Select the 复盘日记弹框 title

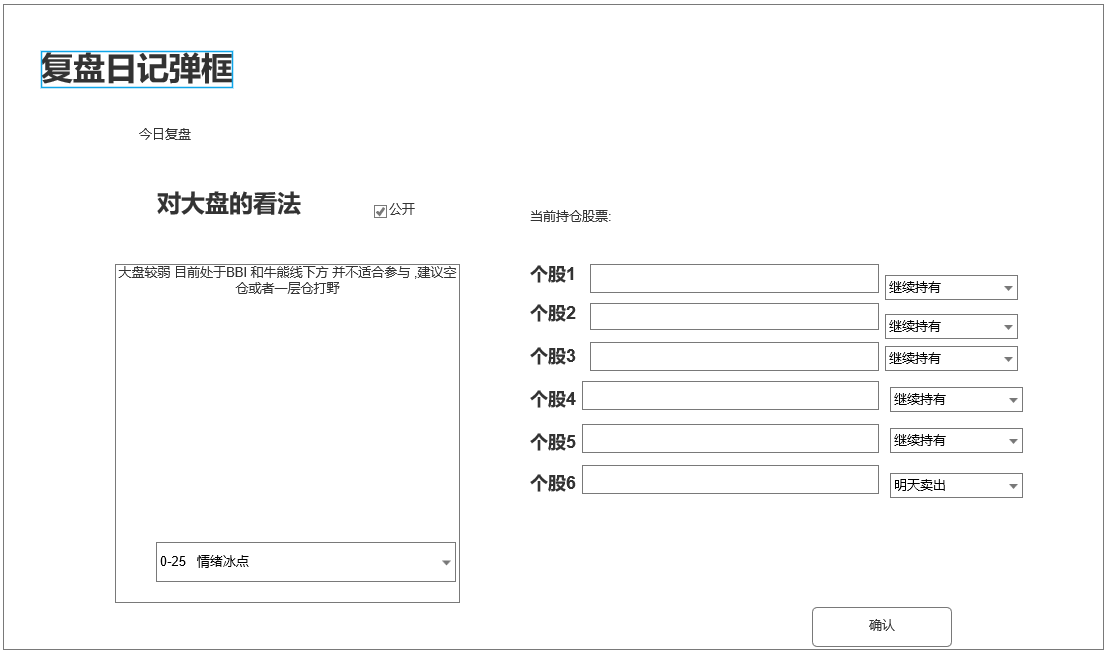[x=137, y=70]
